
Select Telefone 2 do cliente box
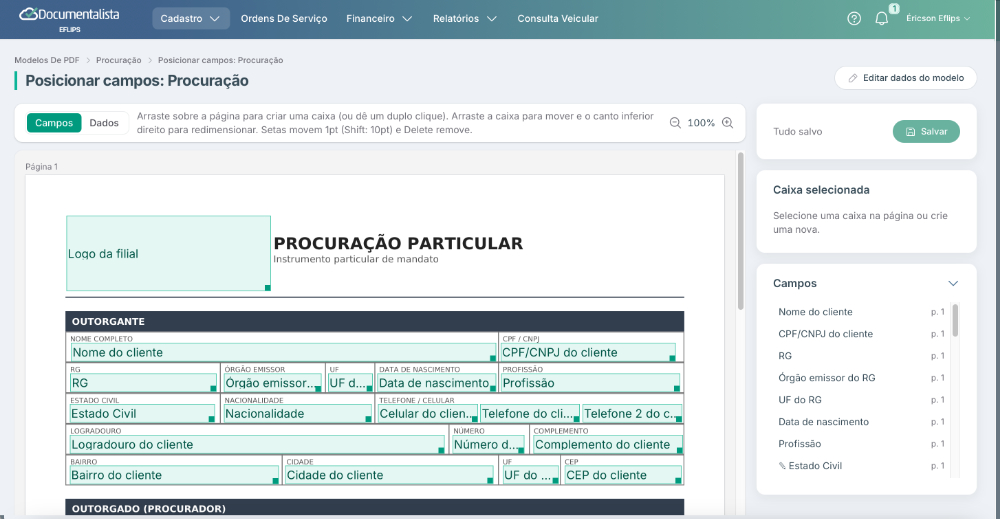[x=632, y=414]
